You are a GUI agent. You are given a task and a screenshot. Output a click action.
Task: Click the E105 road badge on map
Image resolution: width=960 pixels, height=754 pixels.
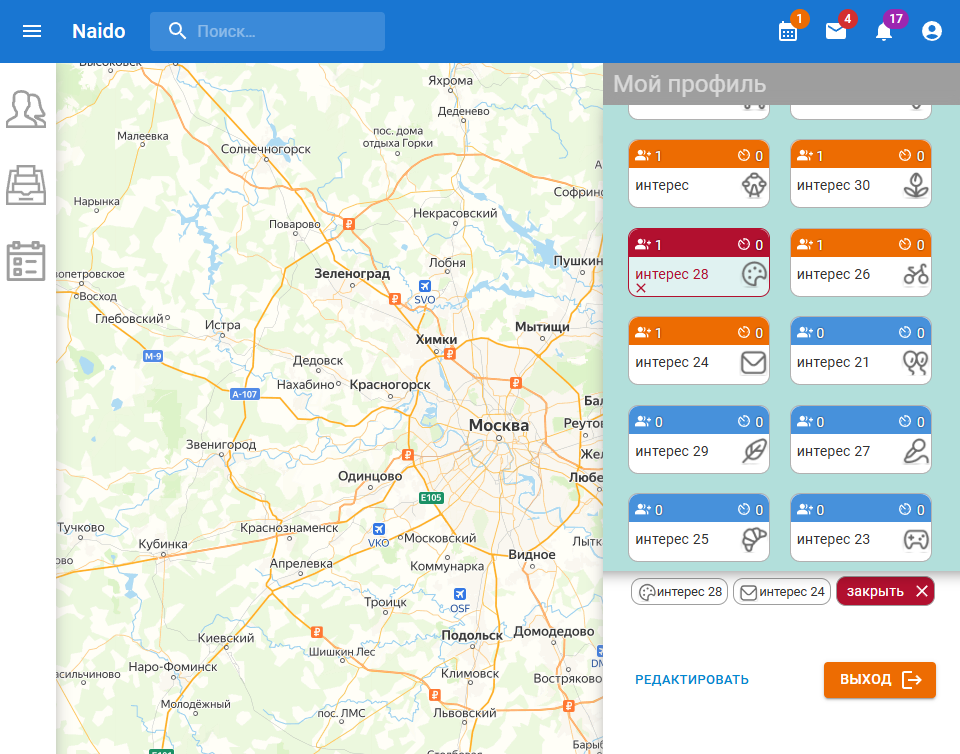(x=431, y=498)
